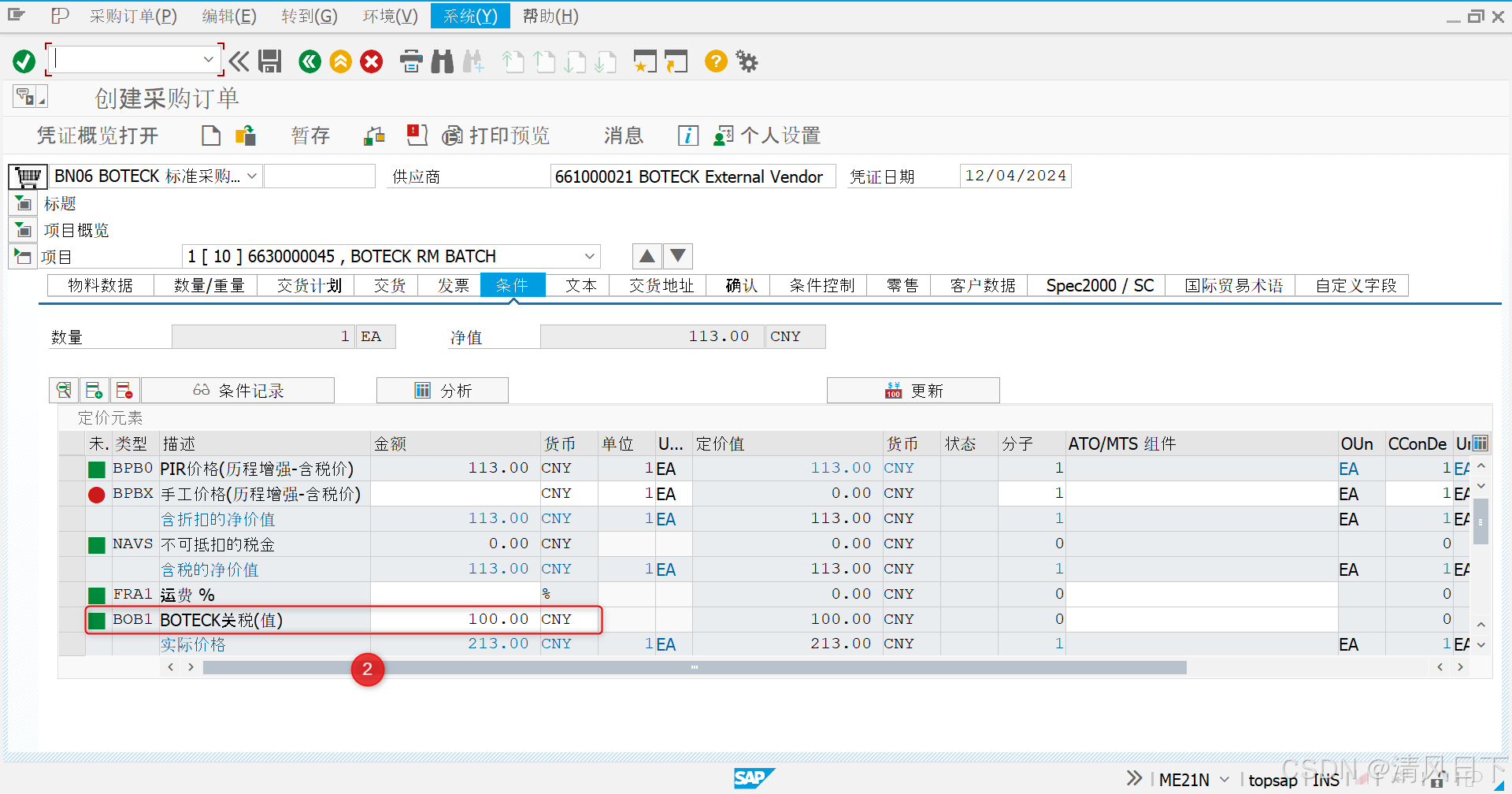Open the 采购订单(P) menu
The height and width of the screenshot is (794, 1512).
tap(133, 16)
